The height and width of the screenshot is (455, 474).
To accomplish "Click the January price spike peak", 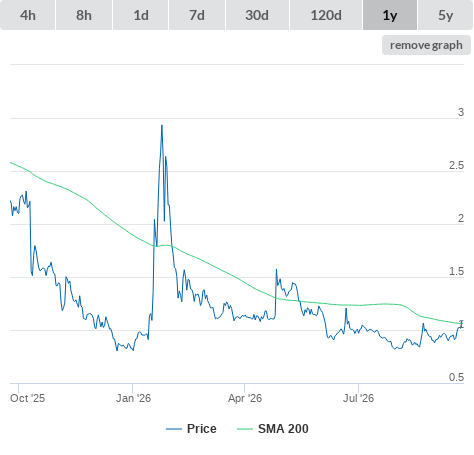I will point(162,126).
